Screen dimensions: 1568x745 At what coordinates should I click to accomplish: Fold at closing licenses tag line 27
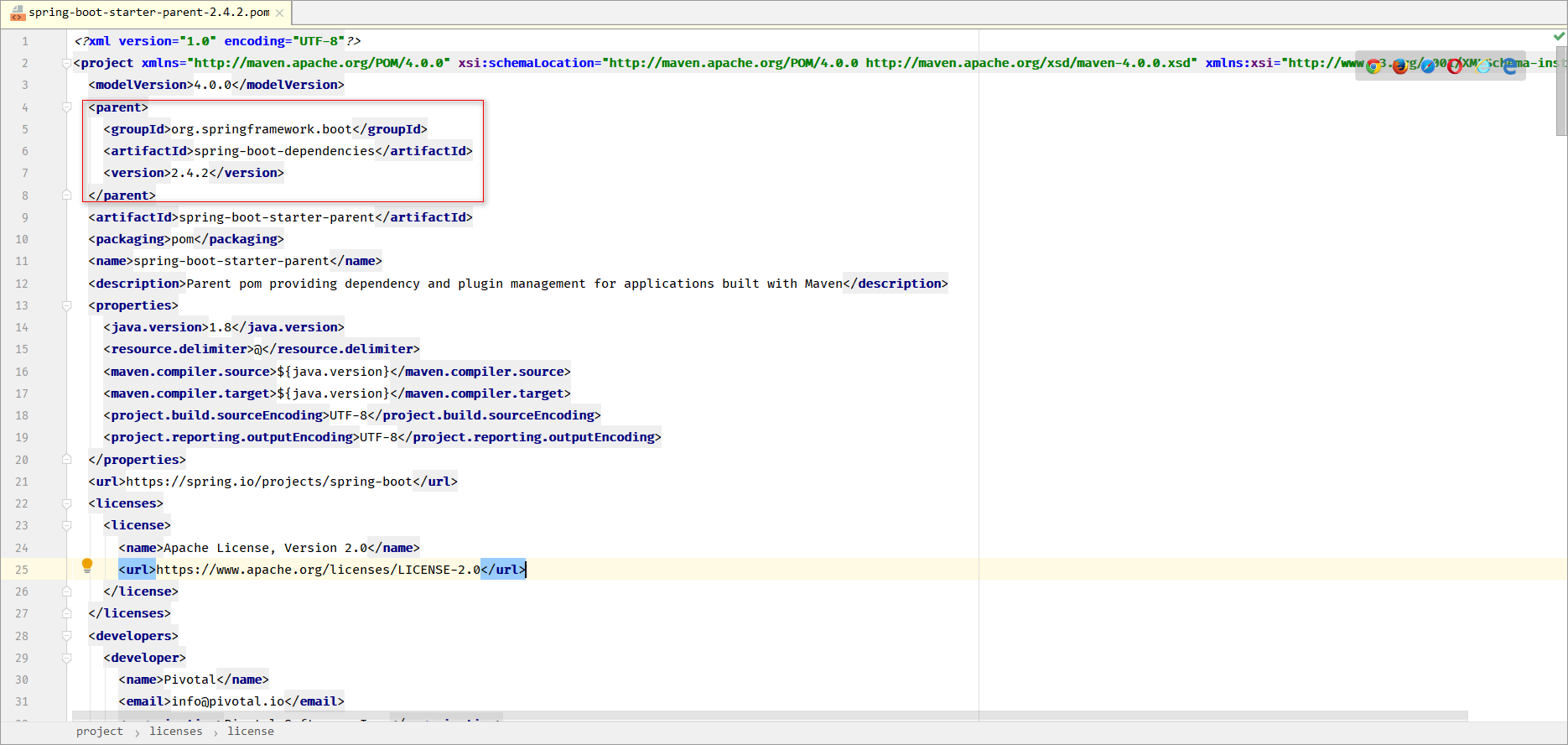tap(66, 613)
